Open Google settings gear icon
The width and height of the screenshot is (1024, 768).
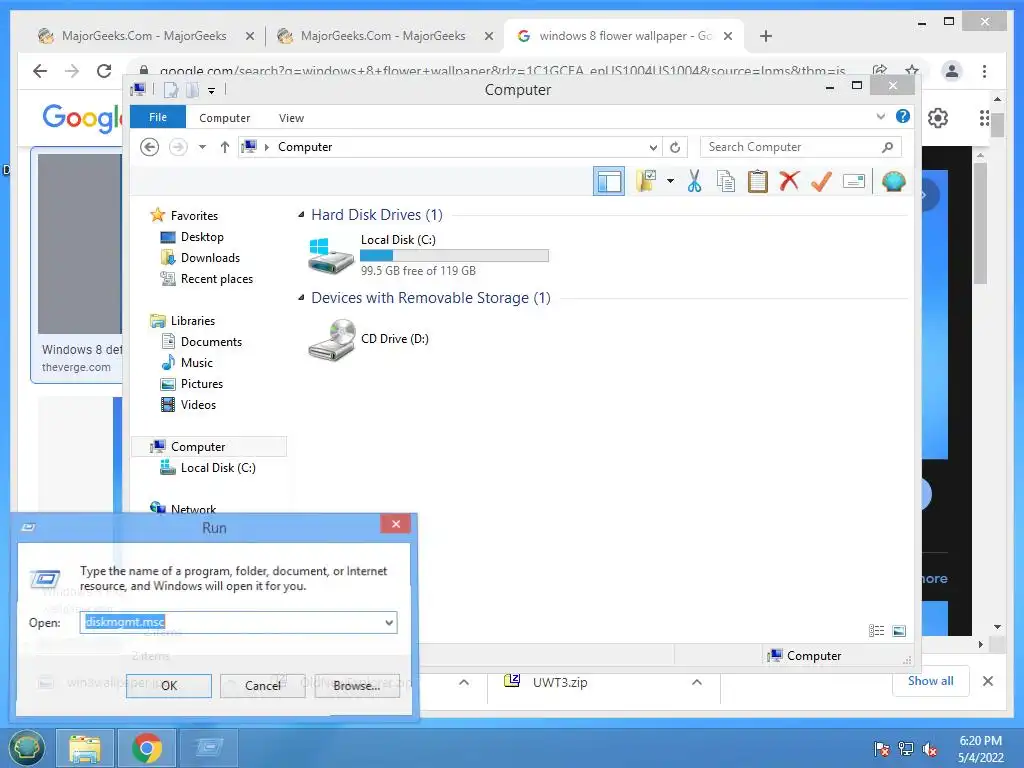click(938, 118)
